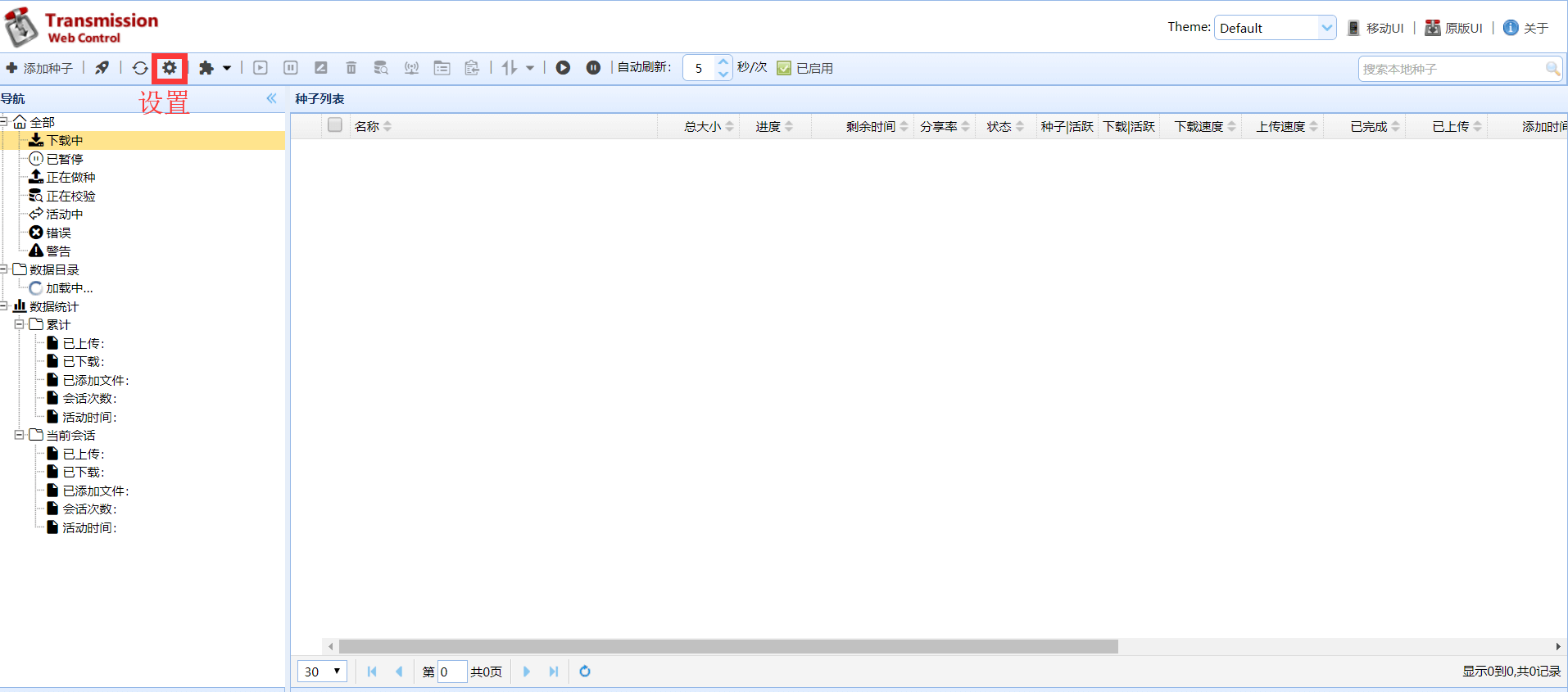Click the search magnifier icon
The width and height of the screenshot is (1568, 692).
coord(1552,69)
